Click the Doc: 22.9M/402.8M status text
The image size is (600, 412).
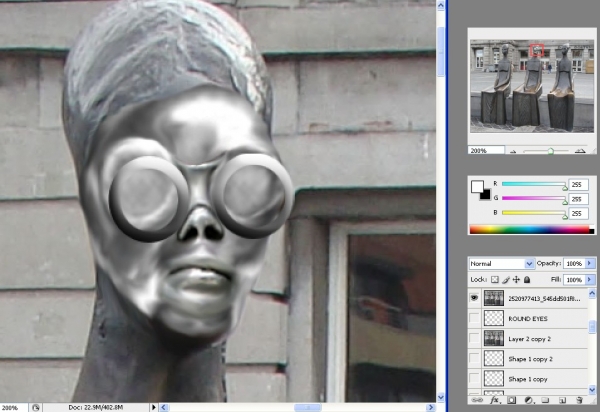click(x=96, y=407)
